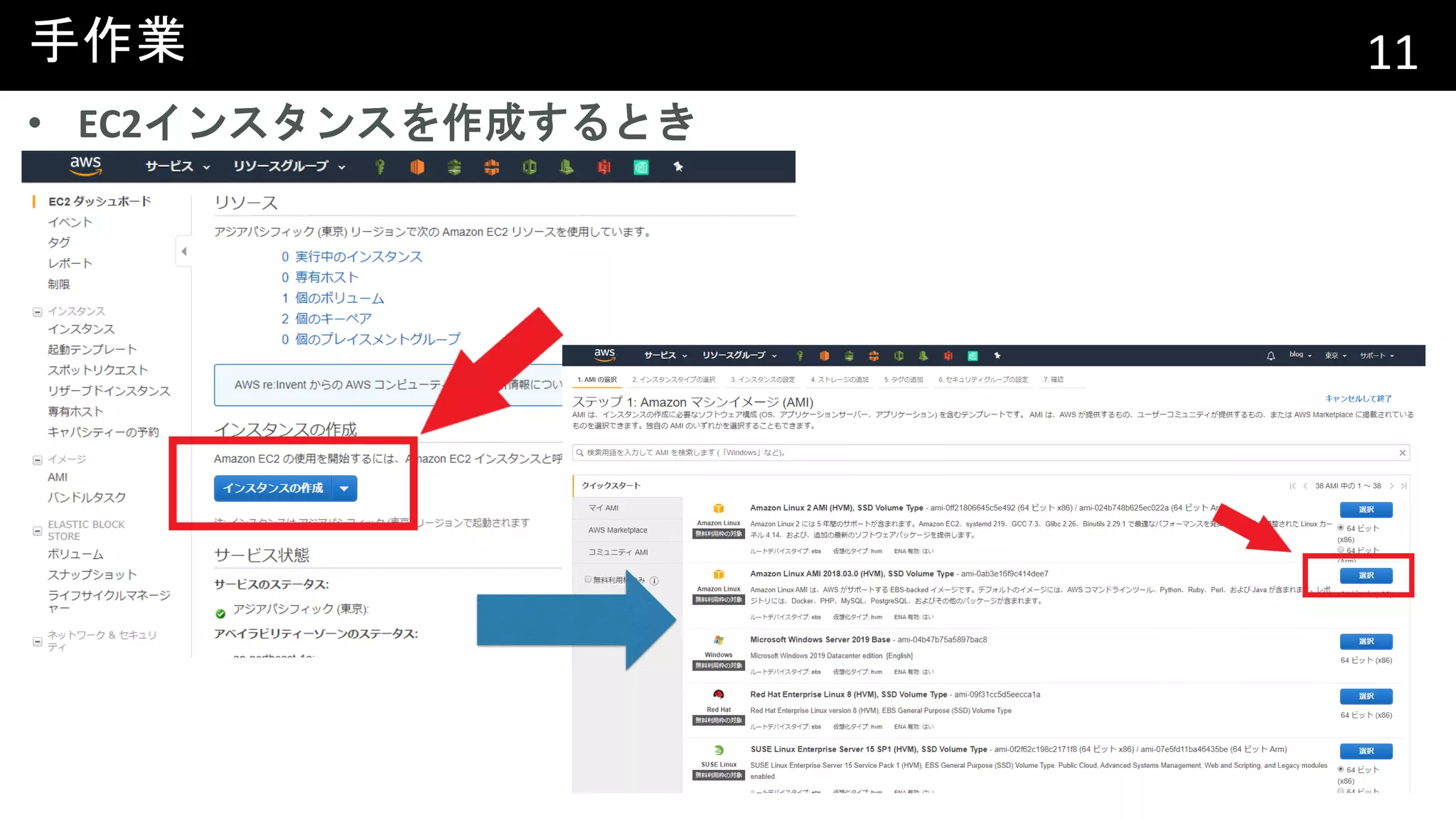
Task: Click the インスタンスの作成 button
Action: 274,488
